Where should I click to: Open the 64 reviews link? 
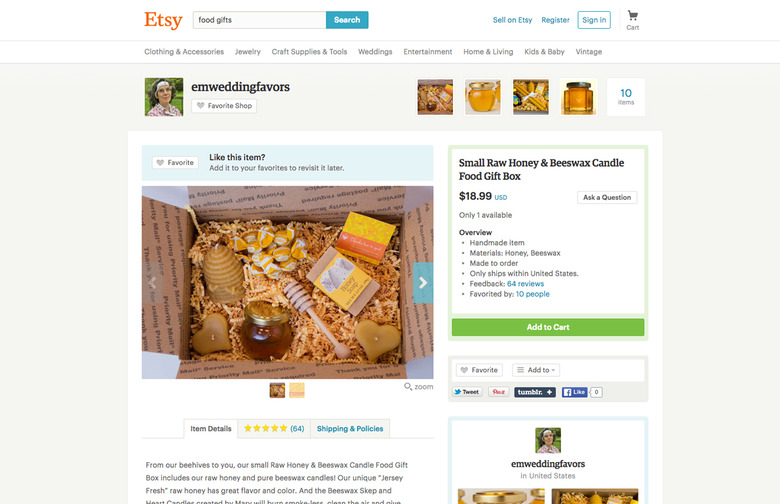pos(525,284)
